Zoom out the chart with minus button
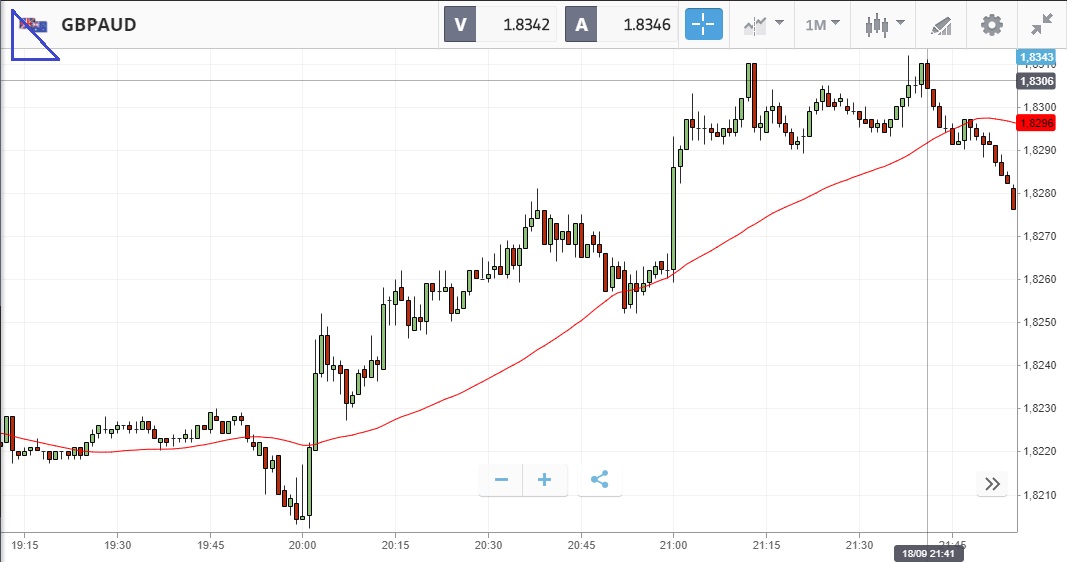The width and height of the screenshot is (1067, 562). (x=501, y=480)
